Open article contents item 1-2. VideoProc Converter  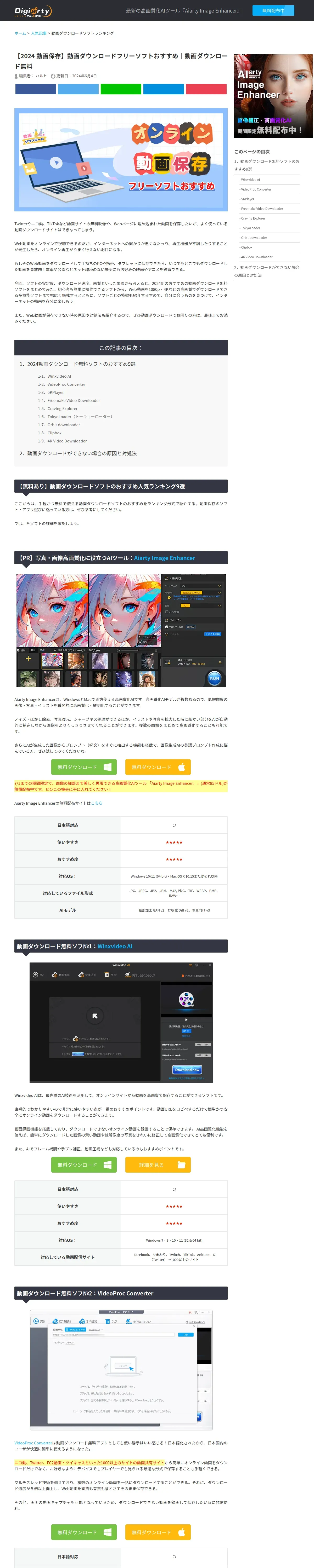(x=61, y=385)
